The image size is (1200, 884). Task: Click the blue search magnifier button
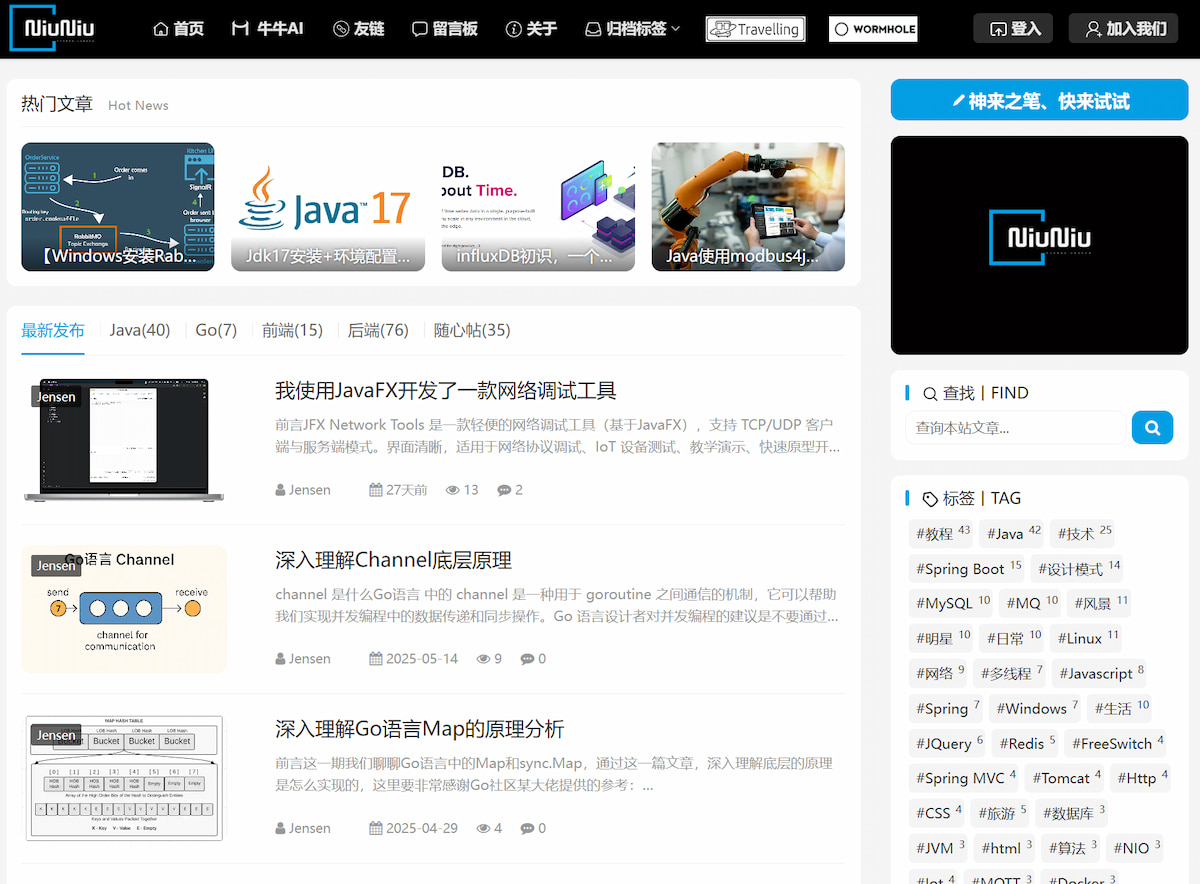pos(1152,428)
